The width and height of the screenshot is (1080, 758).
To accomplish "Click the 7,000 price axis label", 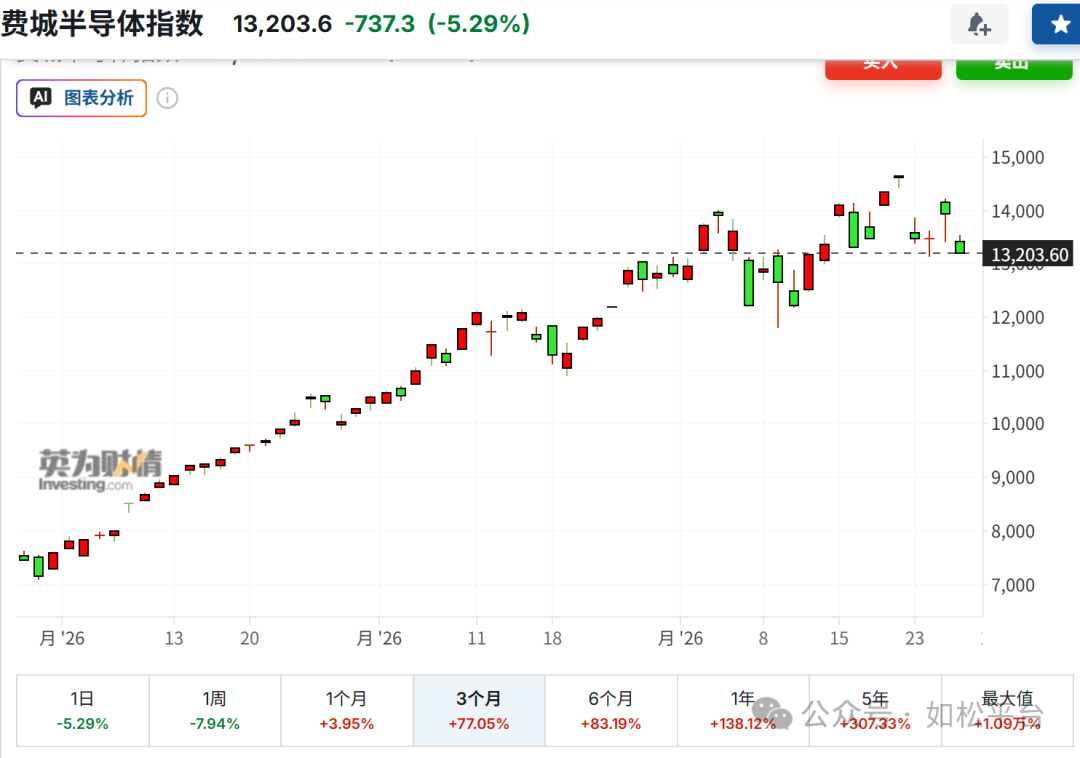I will (1012, 585).
